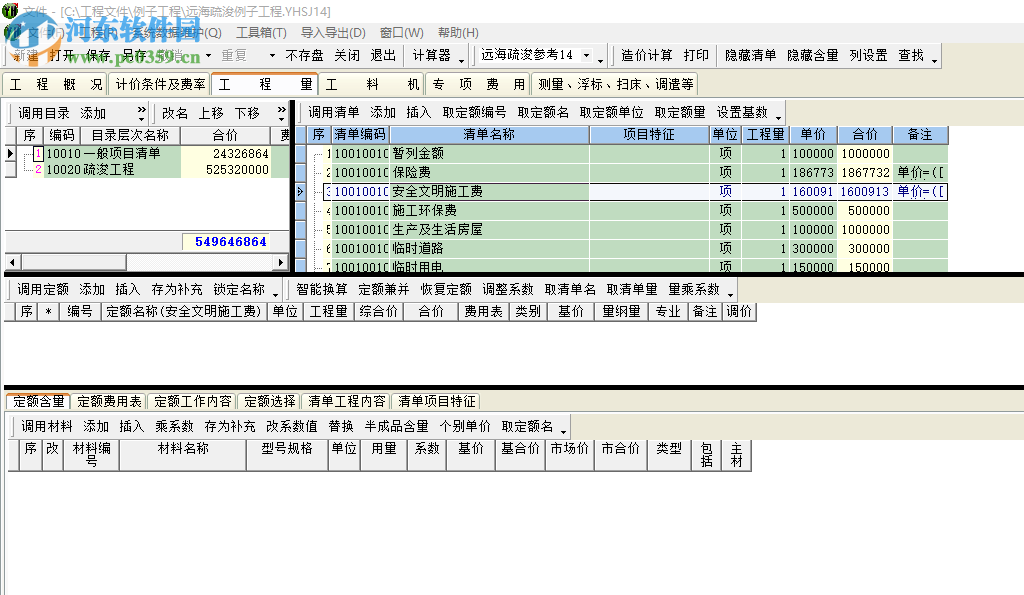Click the right arrow of the directory horizontal scrollbar
This screenshot has width=1024, height=595.
(x=281, y=263)
